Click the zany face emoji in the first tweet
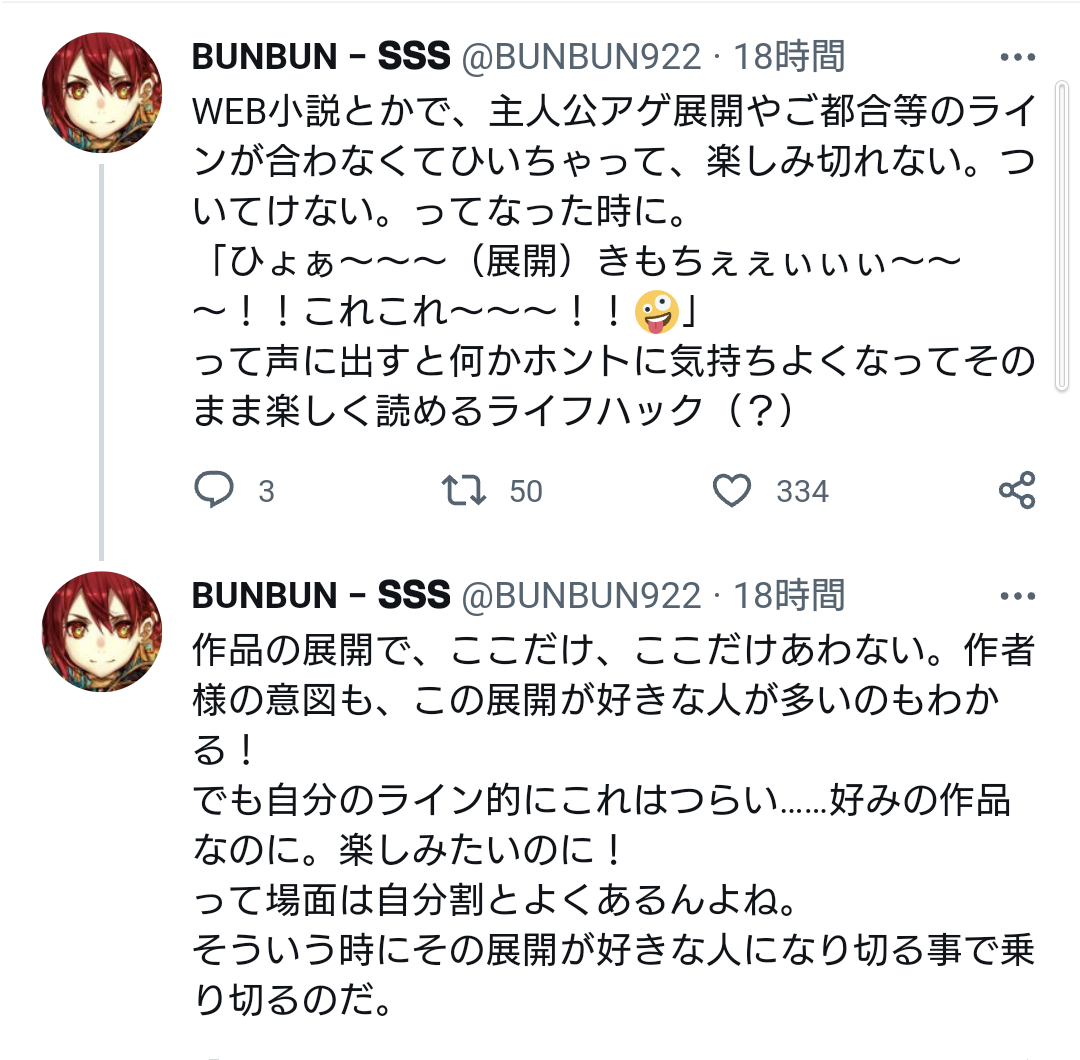Screen dimensions: 1080x1060 point(657,314)
